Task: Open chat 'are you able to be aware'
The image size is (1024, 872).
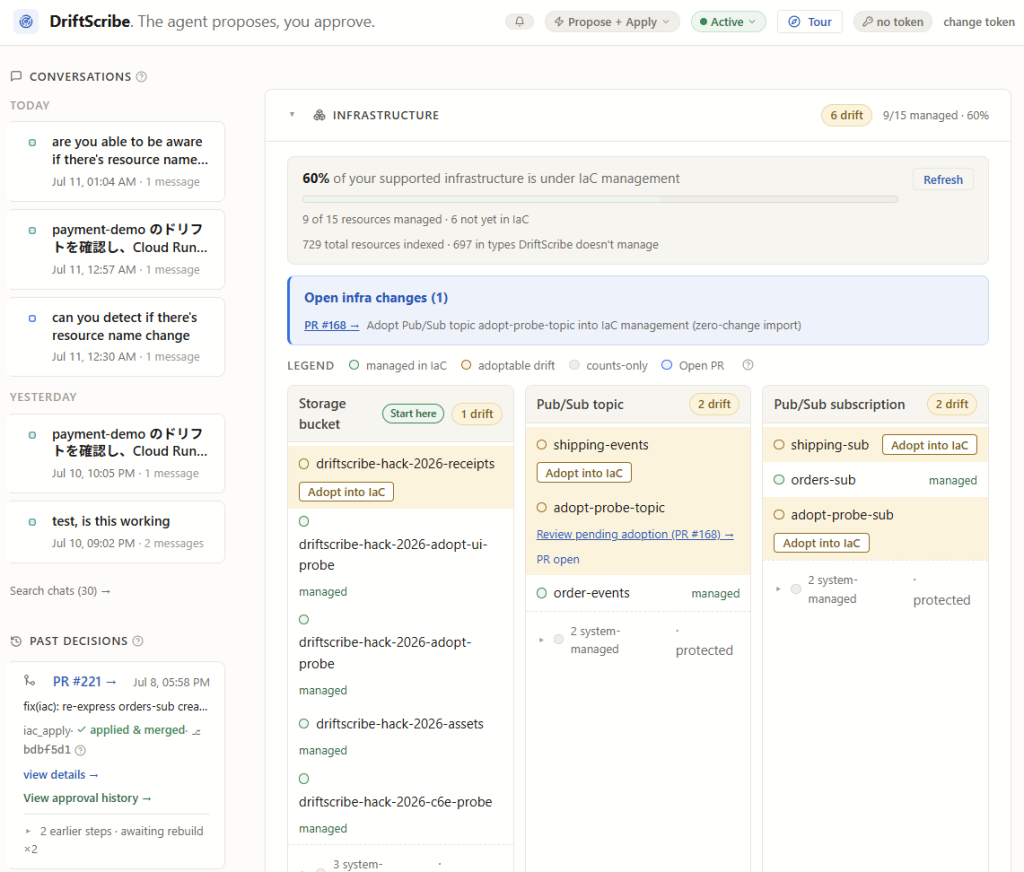Action: pyautogui.click(x=116, y=161)
